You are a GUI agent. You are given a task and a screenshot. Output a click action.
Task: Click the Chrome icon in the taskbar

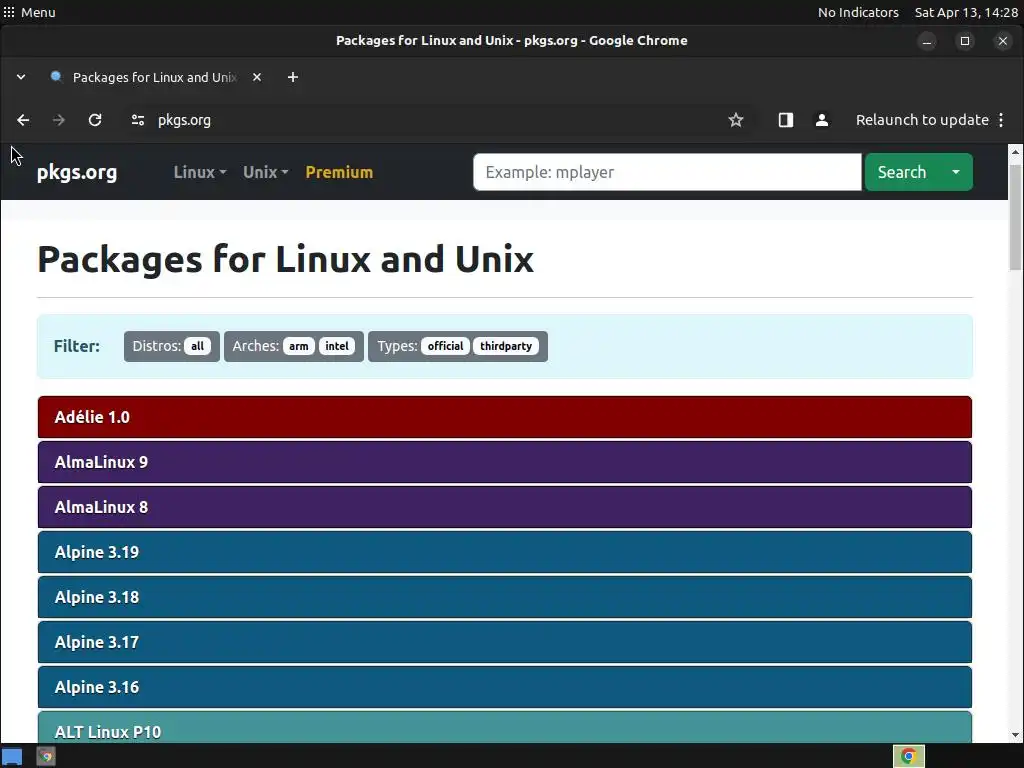click(908, 756)
